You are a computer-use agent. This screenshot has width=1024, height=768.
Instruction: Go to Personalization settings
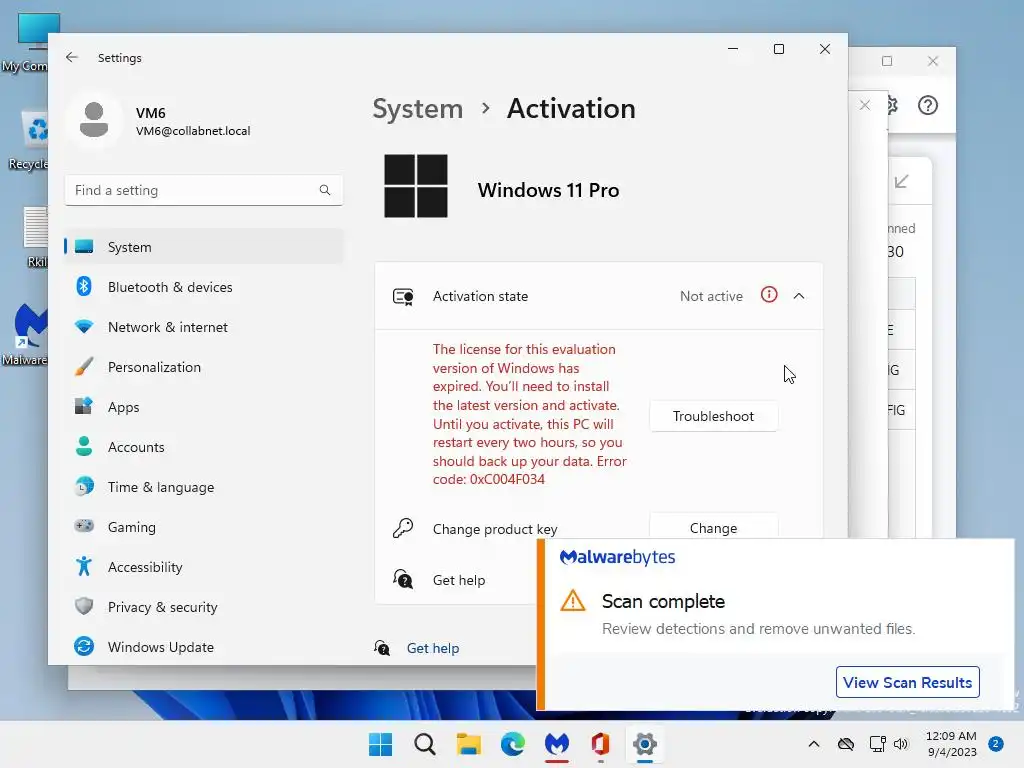pyautogui.click(x=204, y=367)
